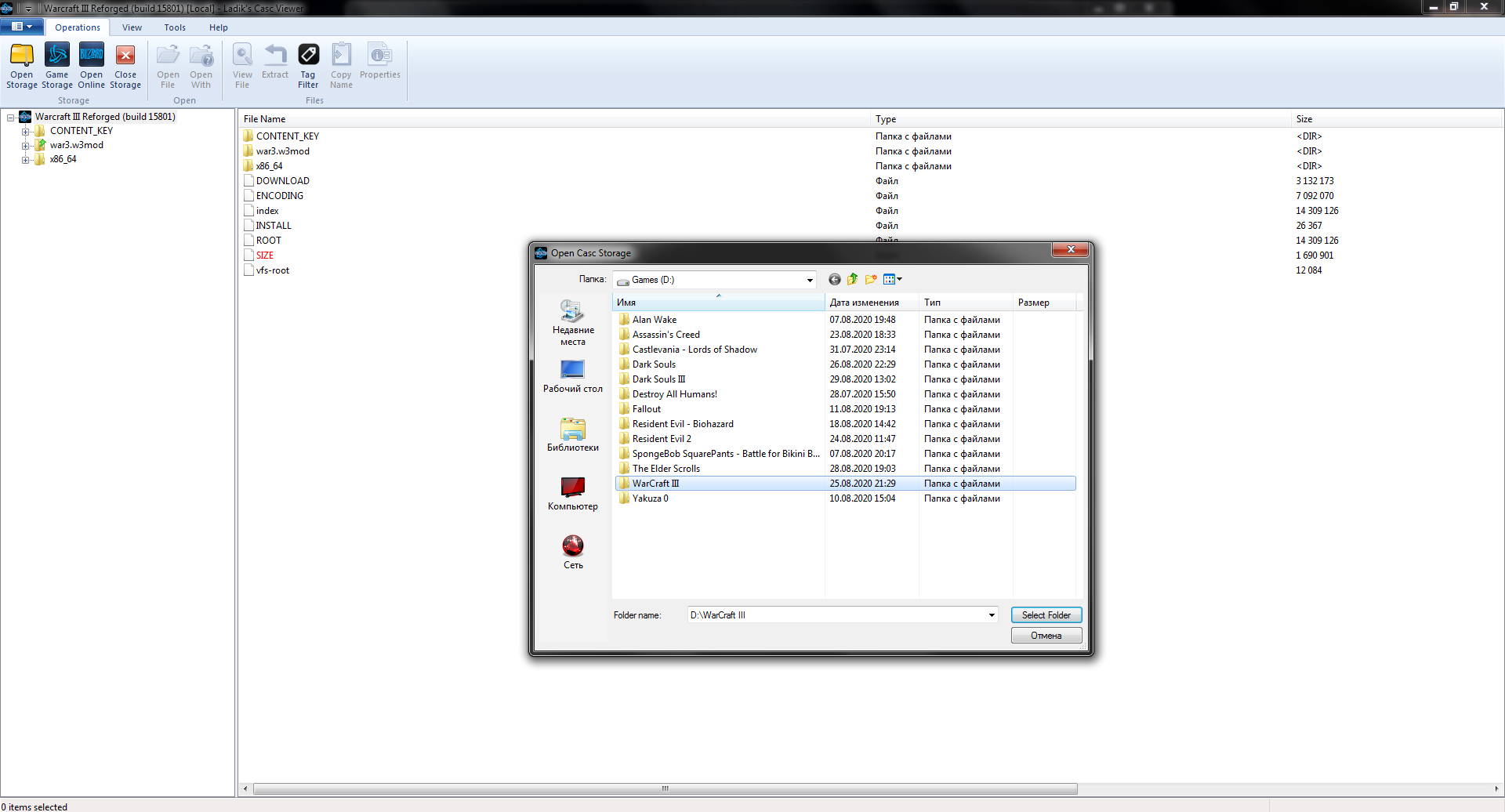Screen dimensions: 1505x812
Task: Open the view menu icon in the dialog
Action: (x=892, y=280)
